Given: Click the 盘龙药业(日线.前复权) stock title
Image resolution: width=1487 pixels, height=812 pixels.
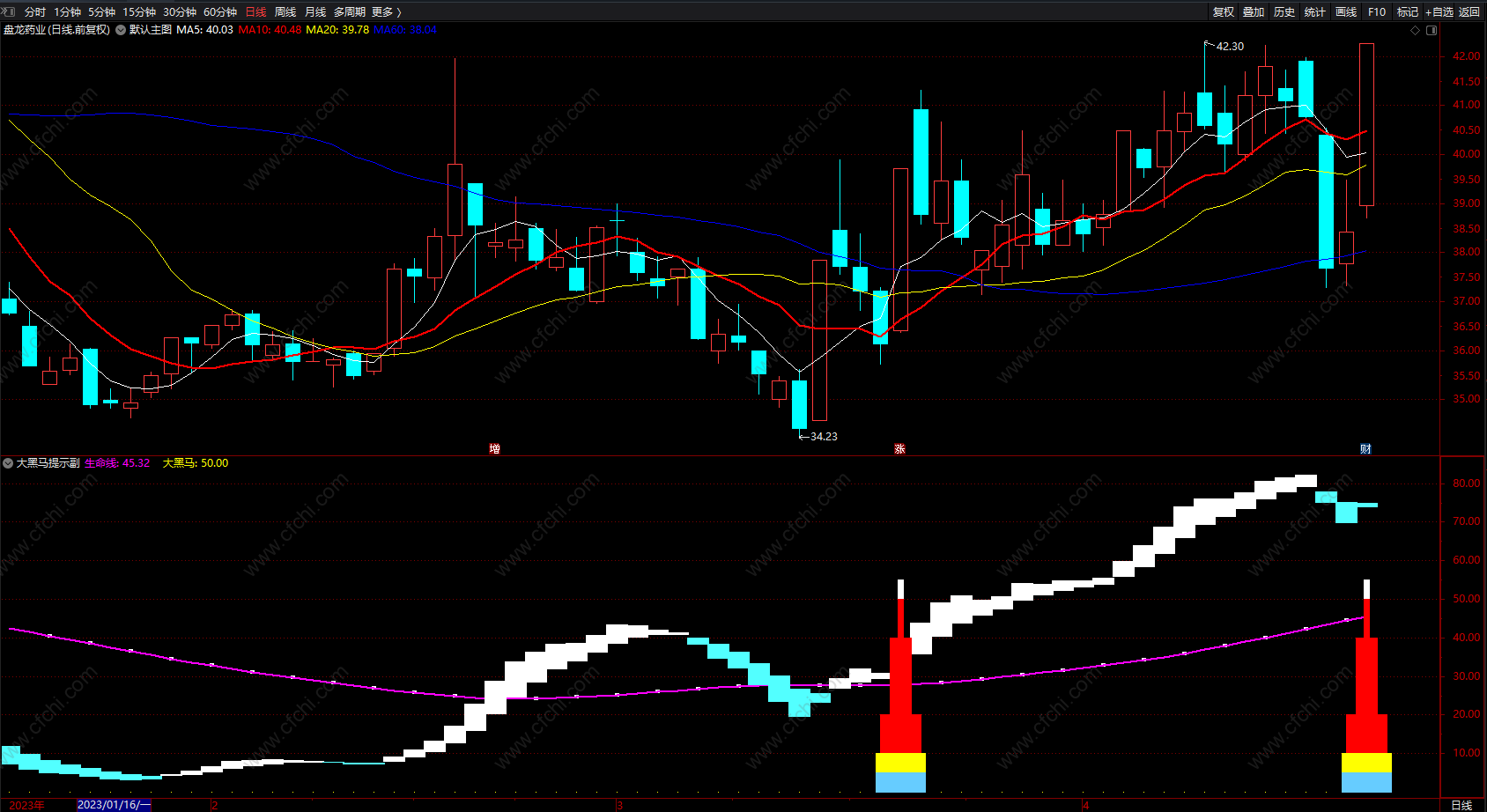Looking at the screenshot, I should [56, 30].
